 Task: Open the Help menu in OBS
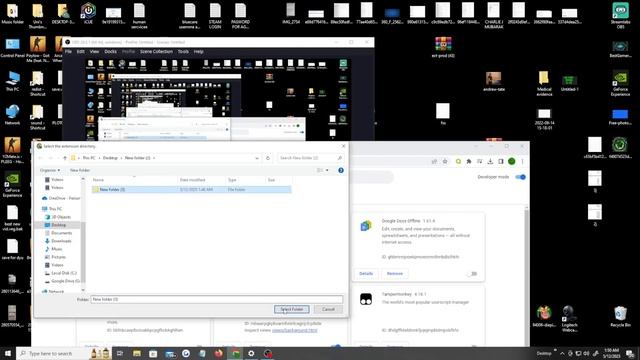tap(199, 52)
